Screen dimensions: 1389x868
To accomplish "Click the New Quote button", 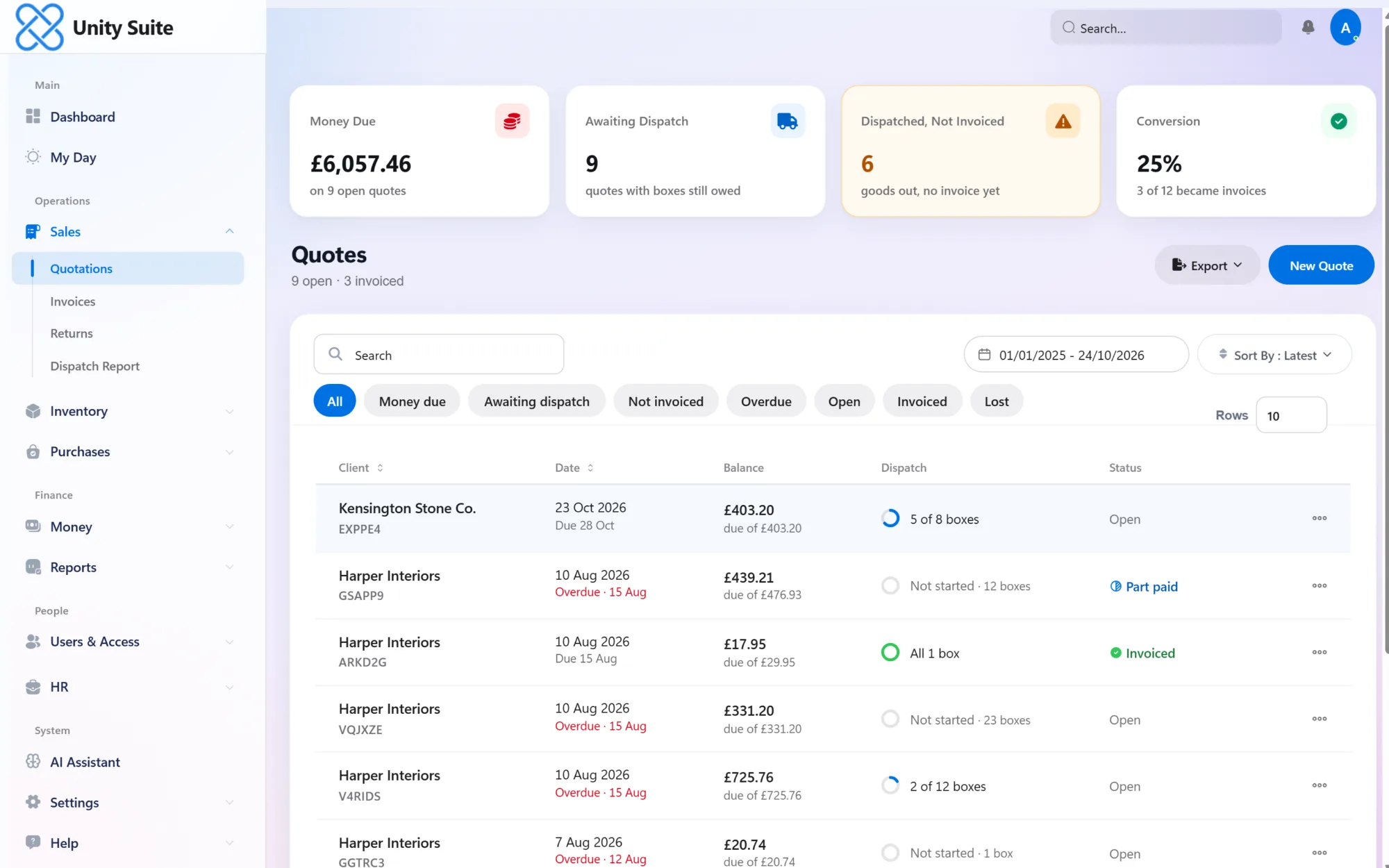I will tap(1321, 265).
